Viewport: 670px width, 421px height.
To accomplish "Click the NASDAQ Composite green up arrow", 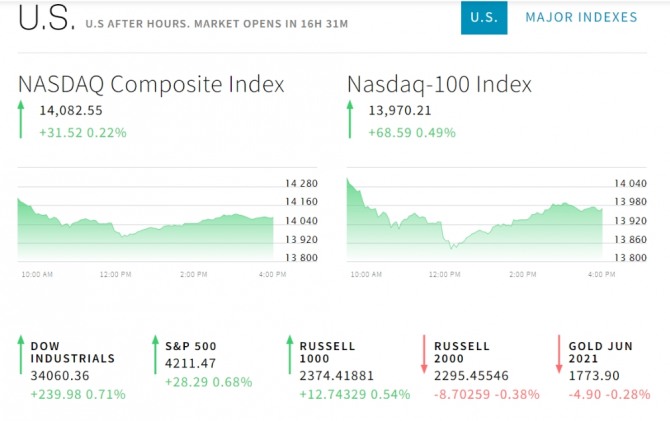I will pos(22,120).
